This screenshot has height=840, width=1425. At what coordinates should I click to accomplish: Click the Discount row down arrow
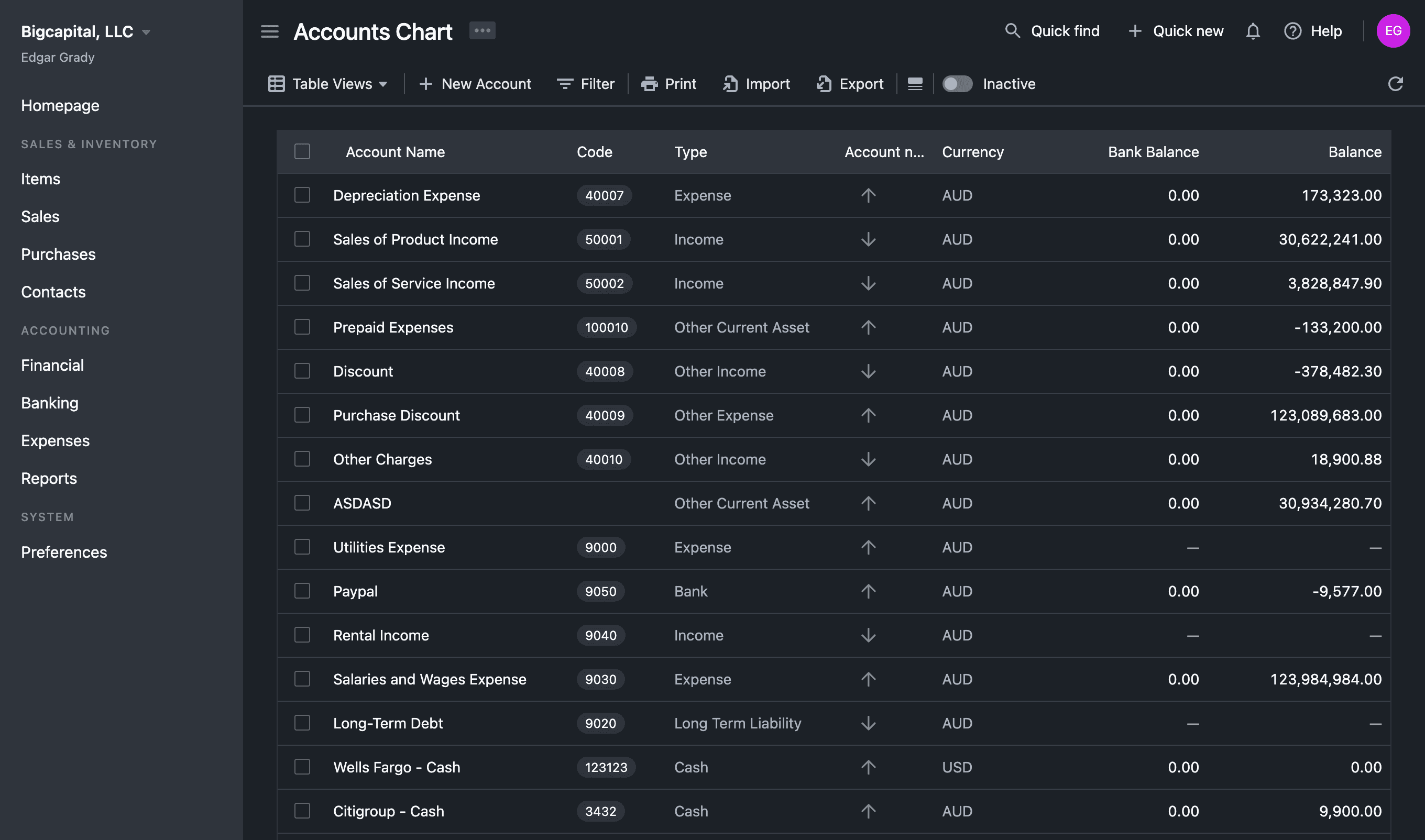(x=869, y=371)
